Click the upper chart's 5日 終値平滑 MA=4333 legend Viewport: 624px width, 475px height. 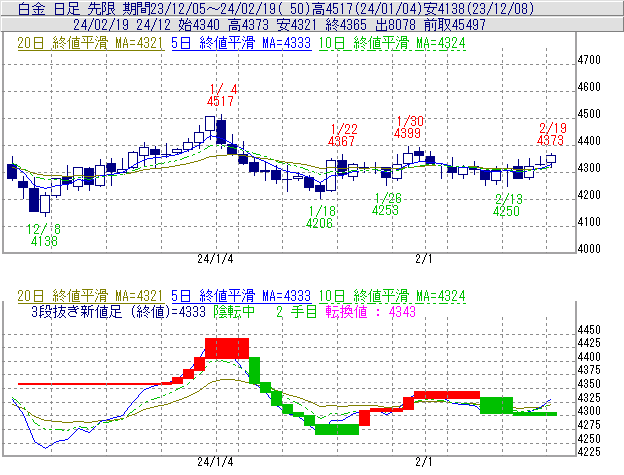[241, 43]
